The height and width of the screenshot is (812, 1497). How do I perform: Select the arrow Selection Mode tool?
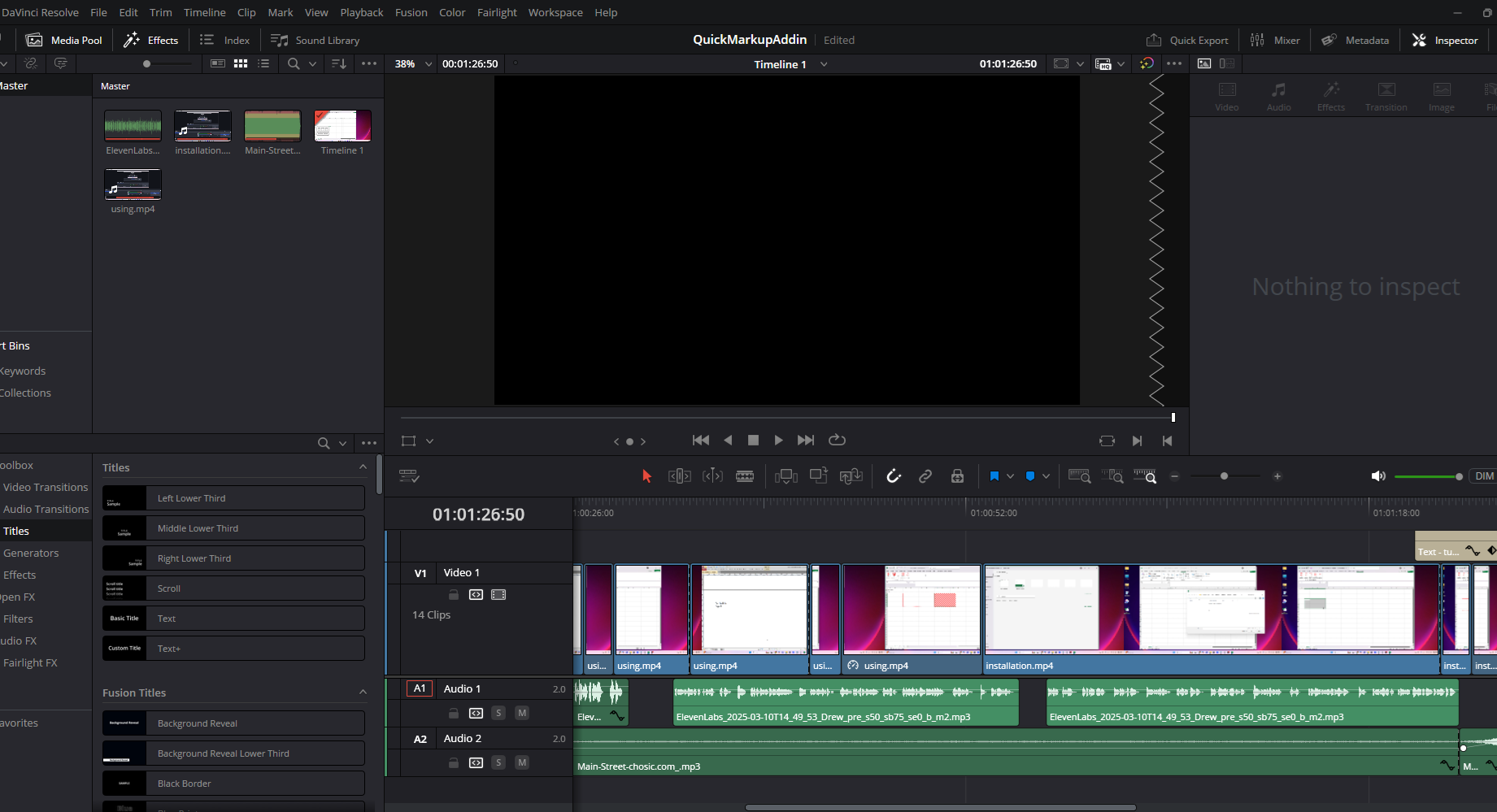tap(647, 476)
